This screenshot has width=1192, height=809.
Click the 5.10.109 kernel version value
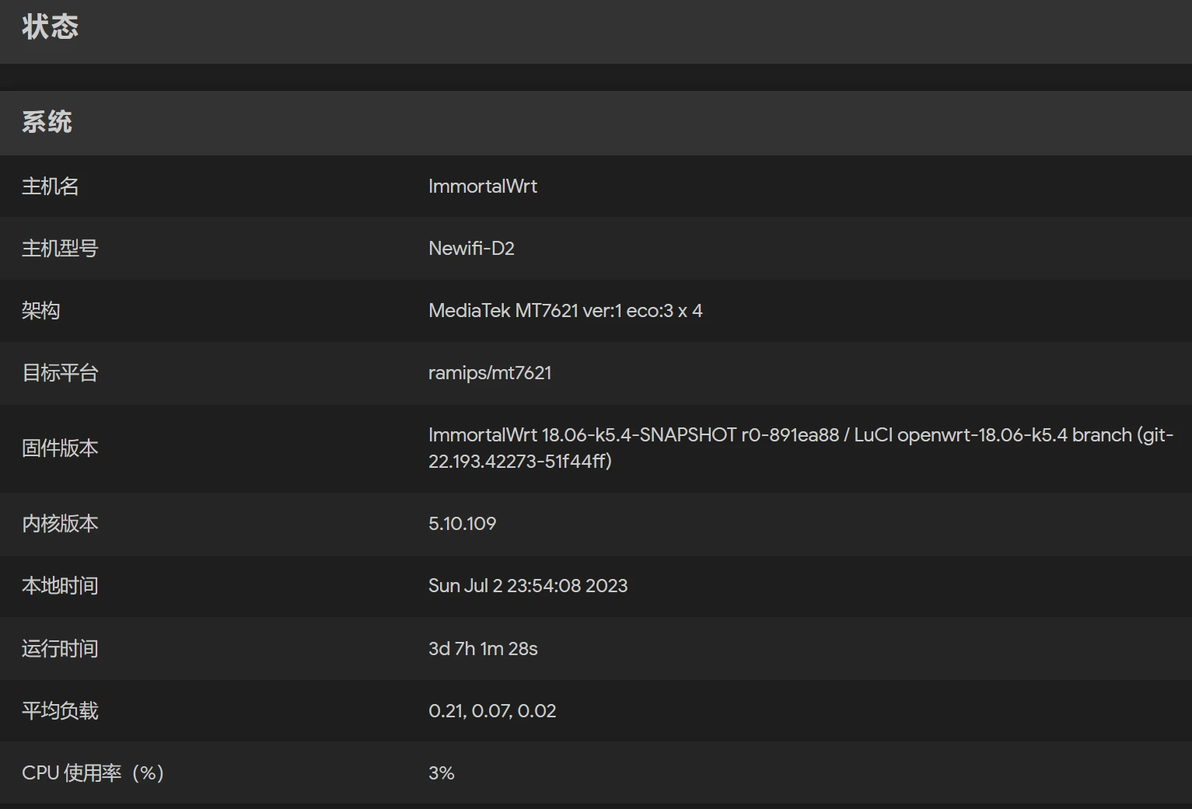click(x=462, y=523)
